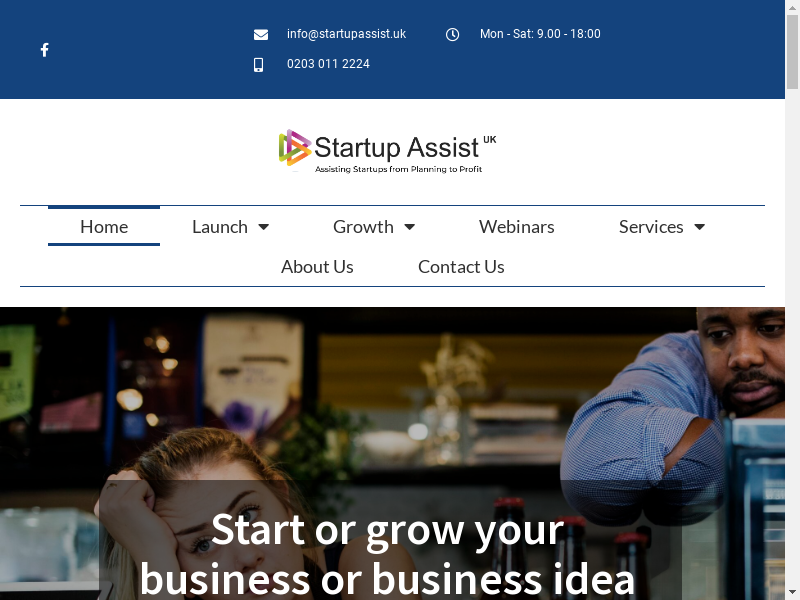This screenshot has width=800, height=600.
Task: Expand the Launch dropdown arrow
Action: (263, 227)
